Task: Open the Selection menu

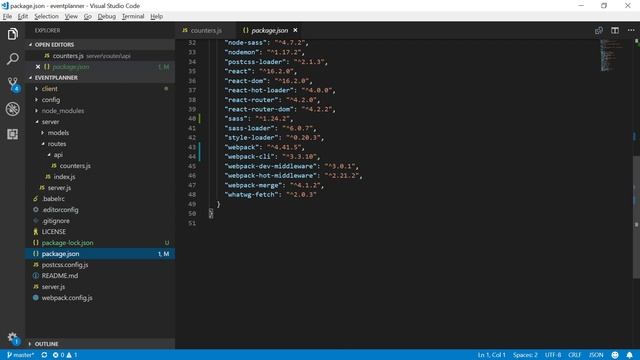Action: (x=46, y=16)
